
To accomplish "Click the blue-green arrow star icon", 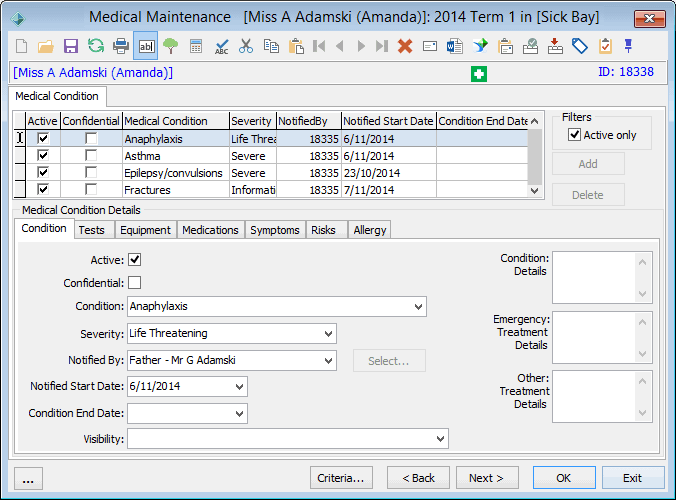I will [x=480, y=46].
